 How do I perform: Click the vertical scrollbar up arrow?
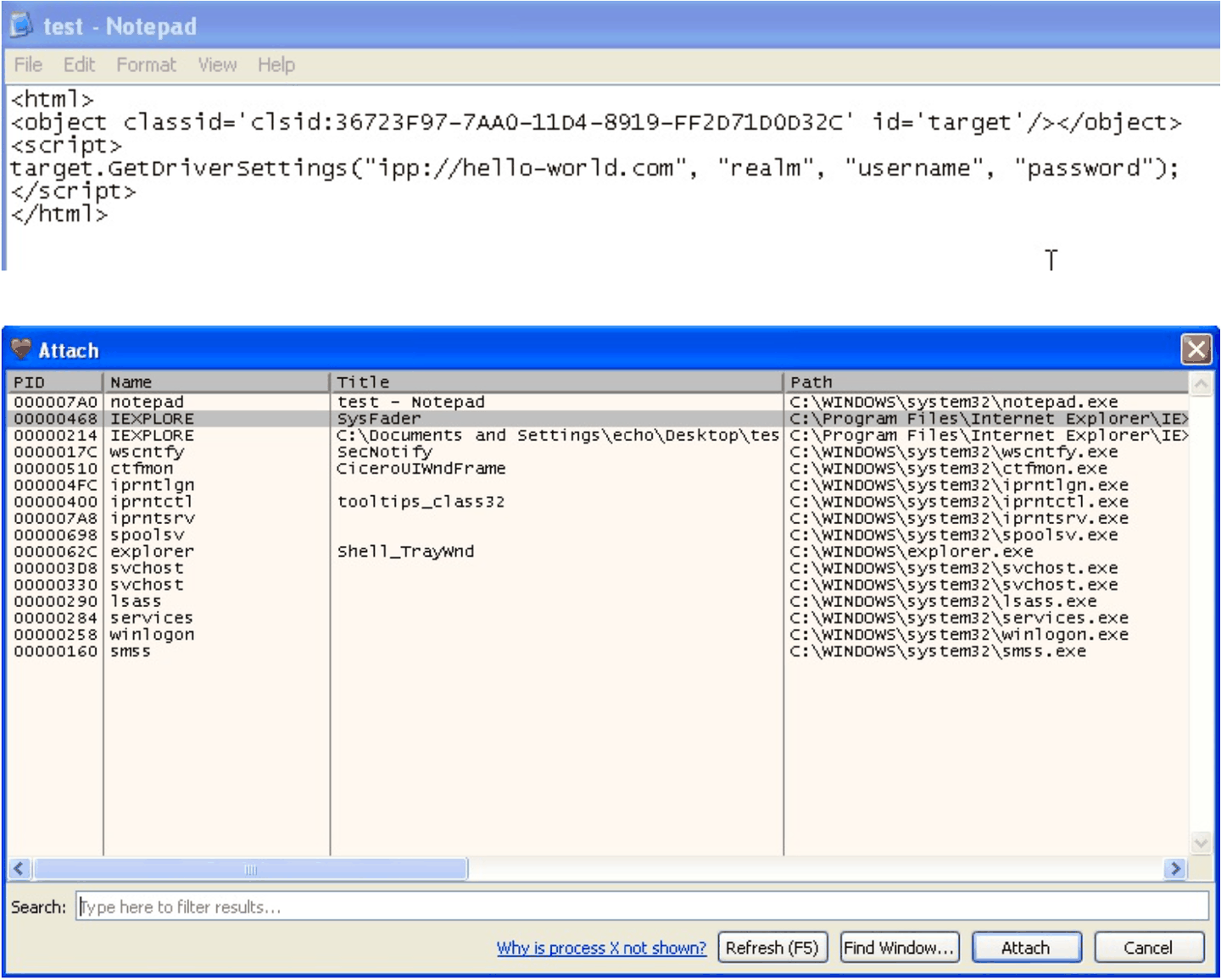coord(1201,384)
